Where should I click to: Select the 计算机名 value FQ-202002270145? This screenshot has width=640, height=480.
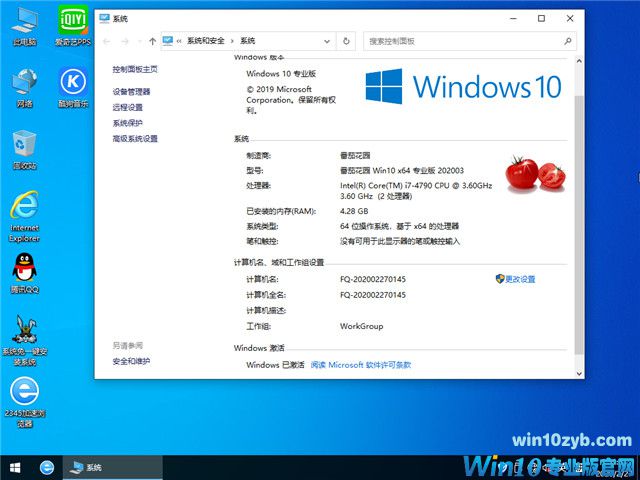tap(373, 279)
